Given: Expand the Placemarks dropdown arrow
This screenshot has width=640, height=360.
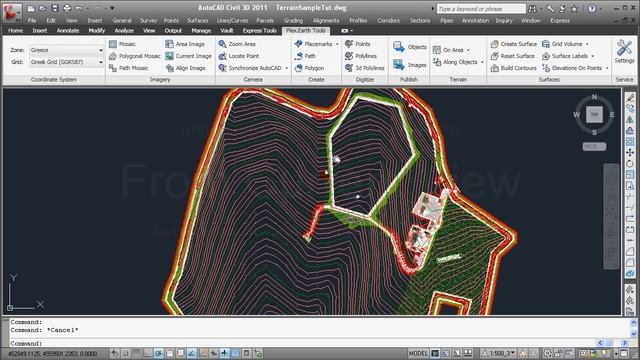Looking at the screenshot, I should pyautogui.click(x=337, y=44).
